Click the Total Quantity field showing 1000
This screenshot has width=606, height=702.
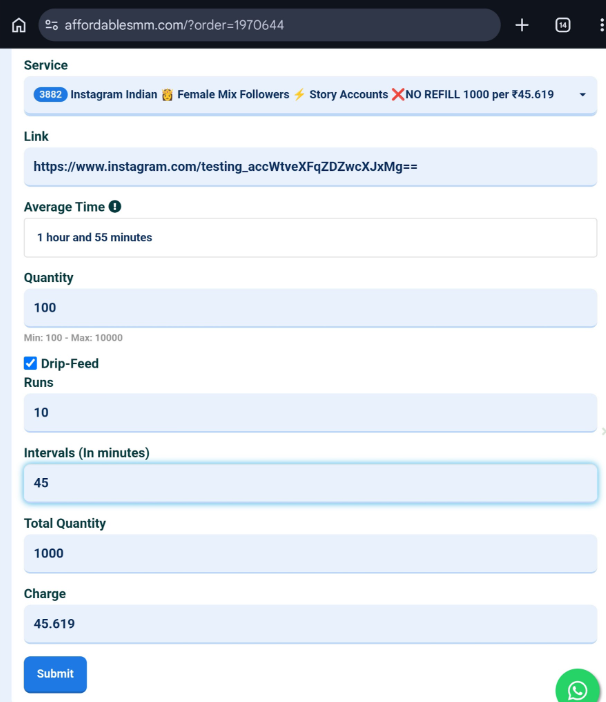[310, 553]
